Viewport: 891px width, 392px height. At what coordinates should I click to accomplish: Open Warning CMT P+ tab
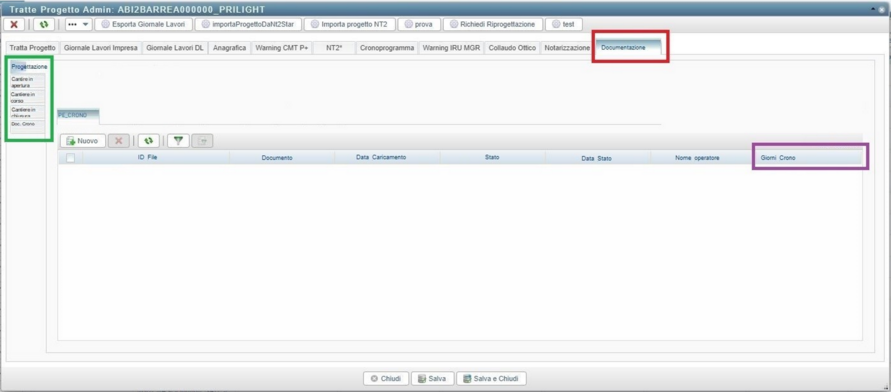(282, 48)
